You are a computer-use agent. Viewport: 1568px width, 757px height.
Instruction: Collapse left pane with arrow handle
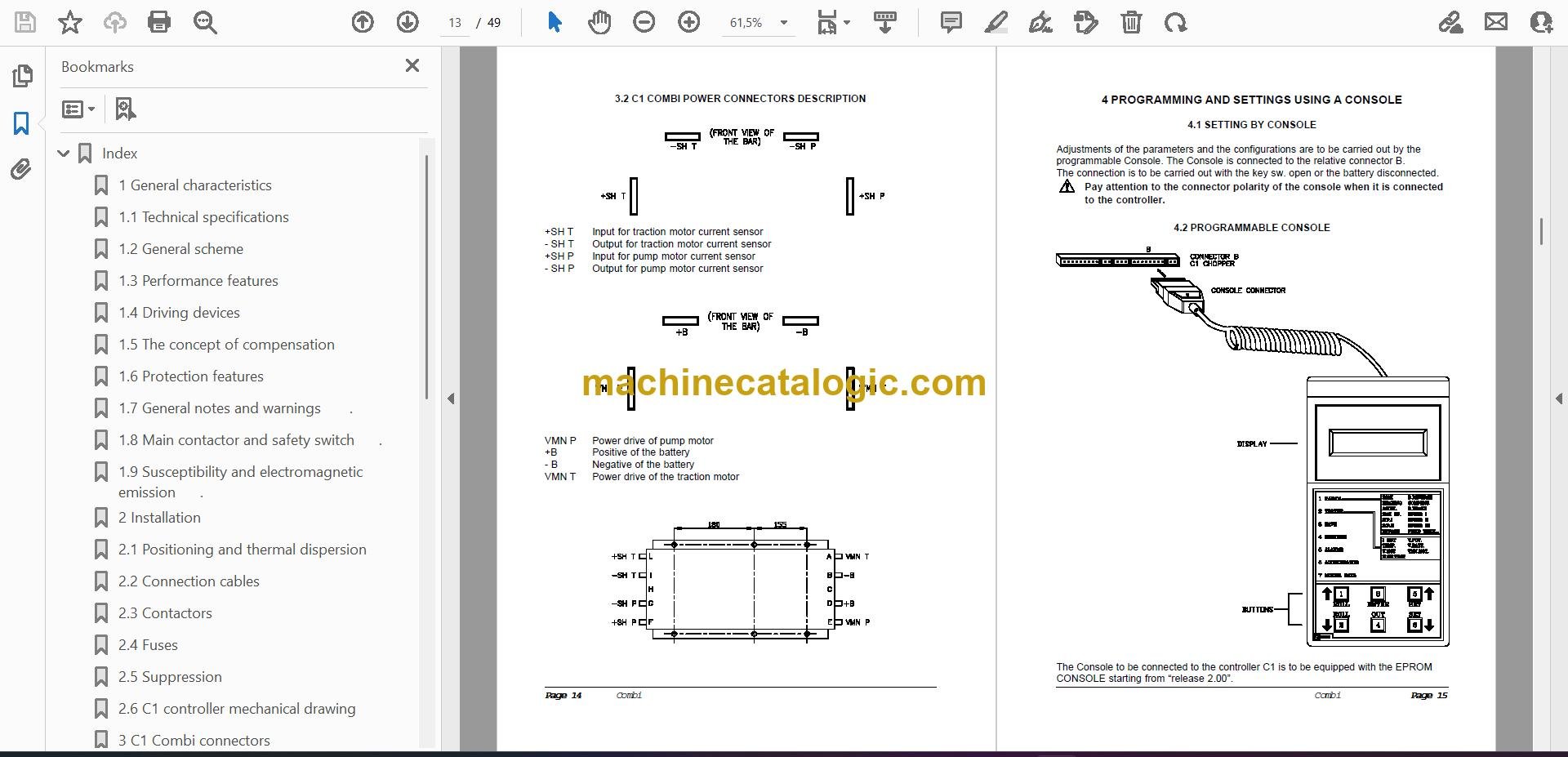451,399
